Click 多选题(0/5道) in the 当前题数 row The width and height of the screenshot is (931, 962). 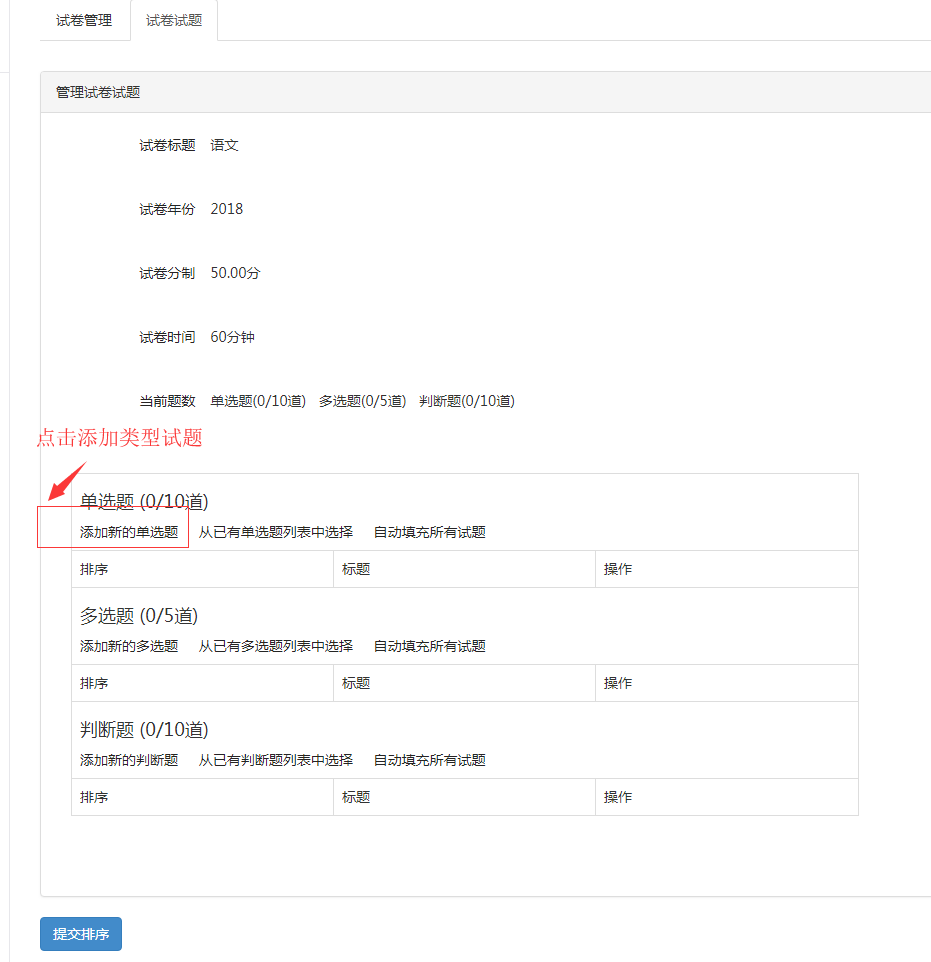362,401
